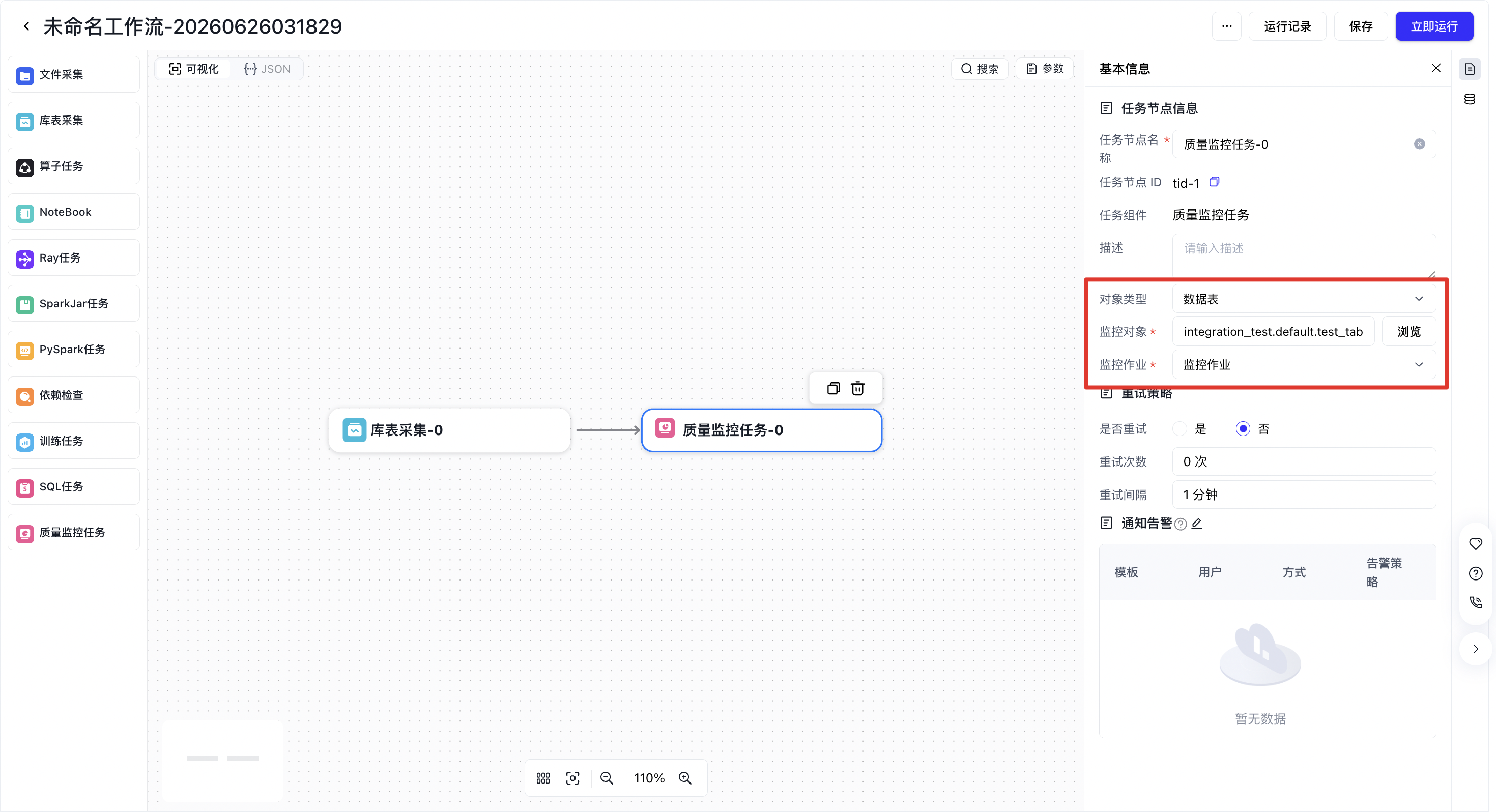
Task: Delete the selected node via trash icon
Action: click(x=858, y=388)
